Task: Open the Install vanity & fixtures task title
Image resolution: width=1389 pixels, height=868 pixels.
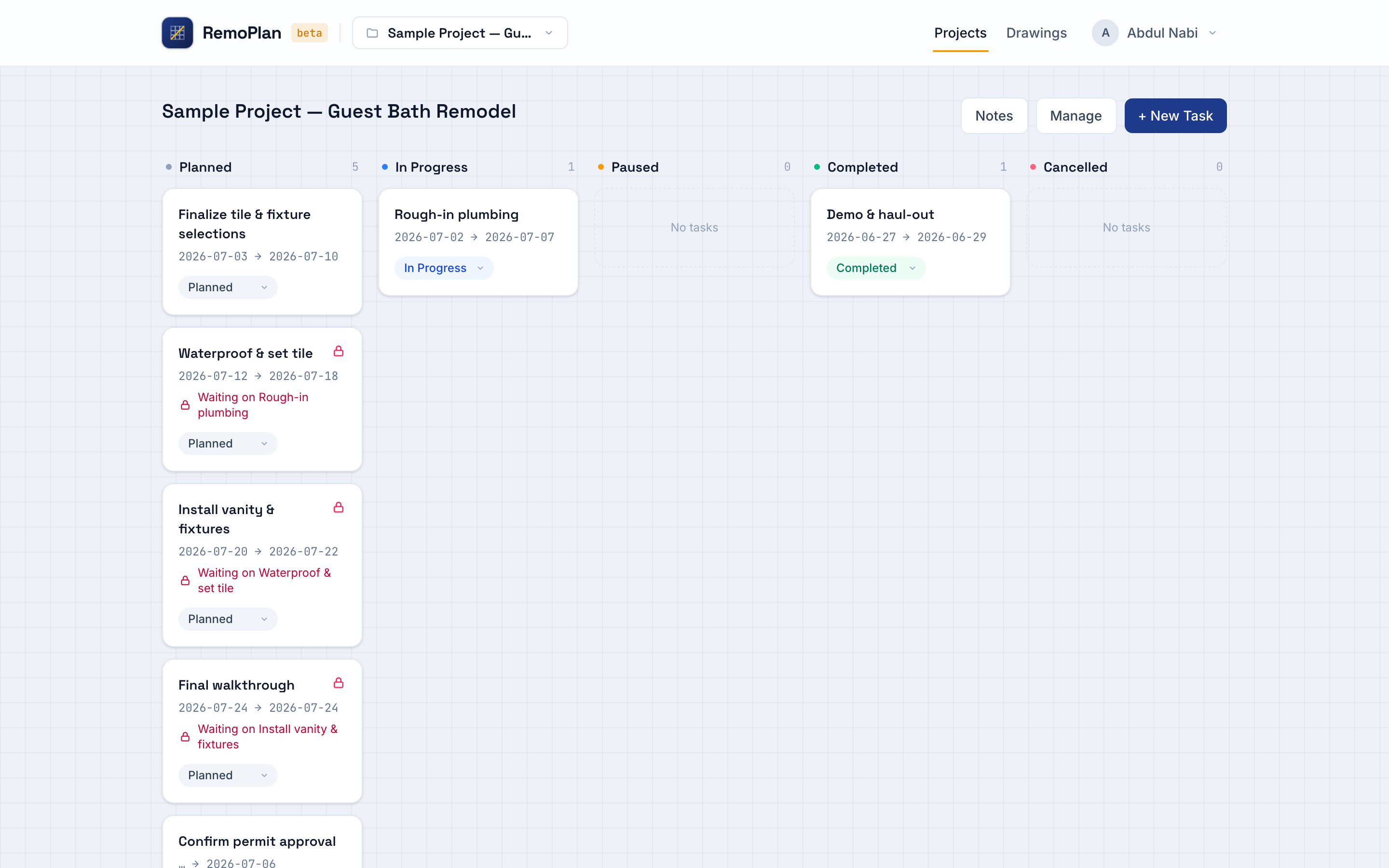Action: tap(226, 519)
